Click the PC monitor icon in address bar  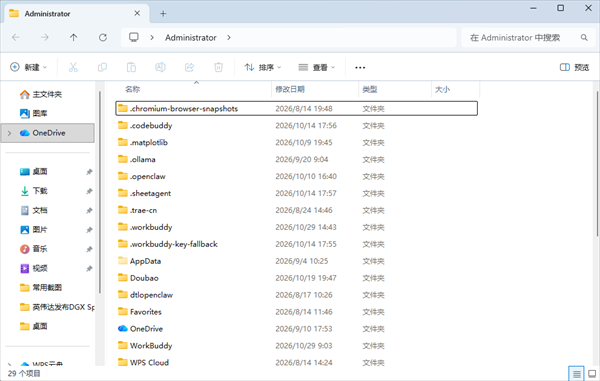(134, 37)
